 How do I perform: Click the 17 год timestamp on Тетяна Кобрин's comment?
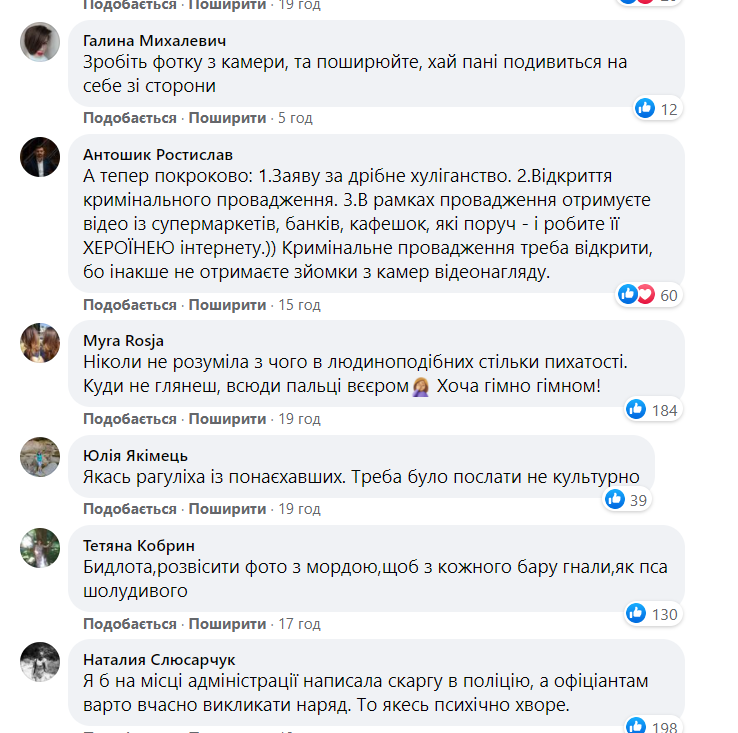click(x=299, y=622)
